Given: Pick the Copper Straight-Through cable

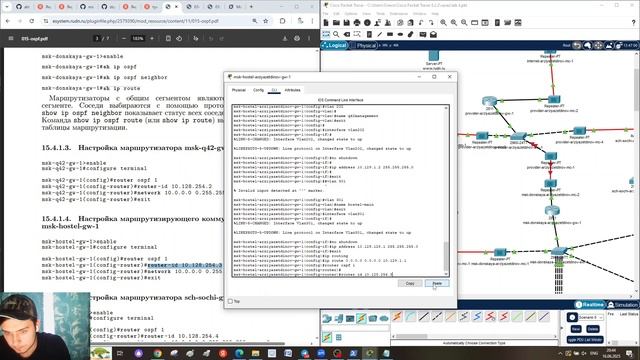Looking at the screenshot, I should [x=424, y=316].
